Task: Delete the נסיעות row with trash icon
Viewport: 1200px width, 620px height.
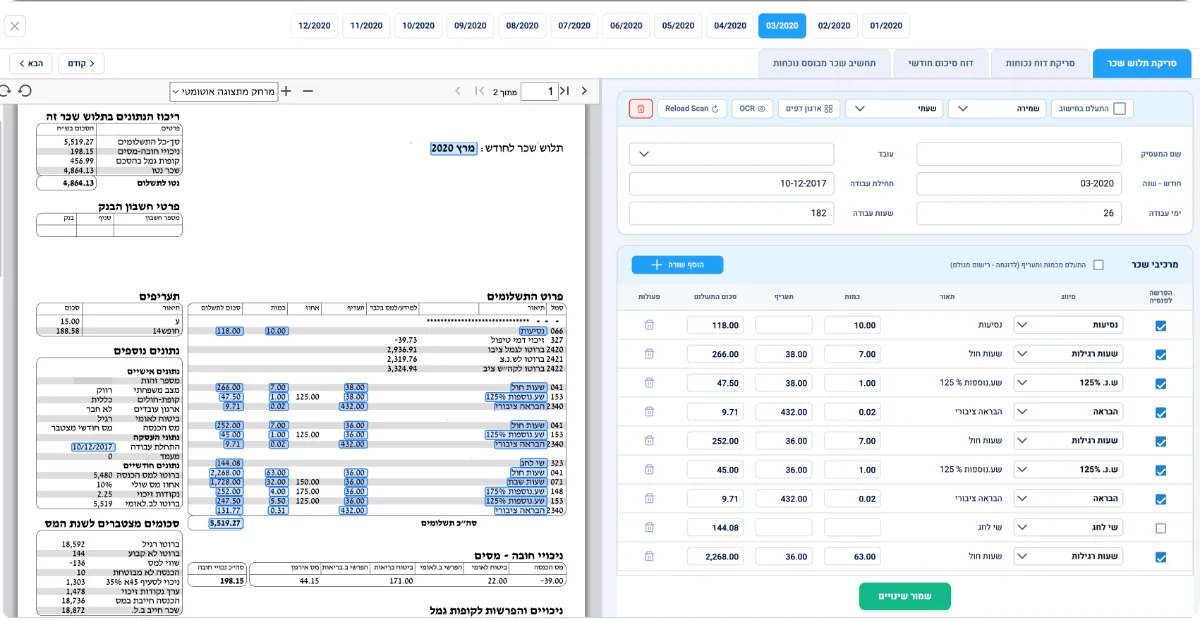Action: (x=649, y=325)
